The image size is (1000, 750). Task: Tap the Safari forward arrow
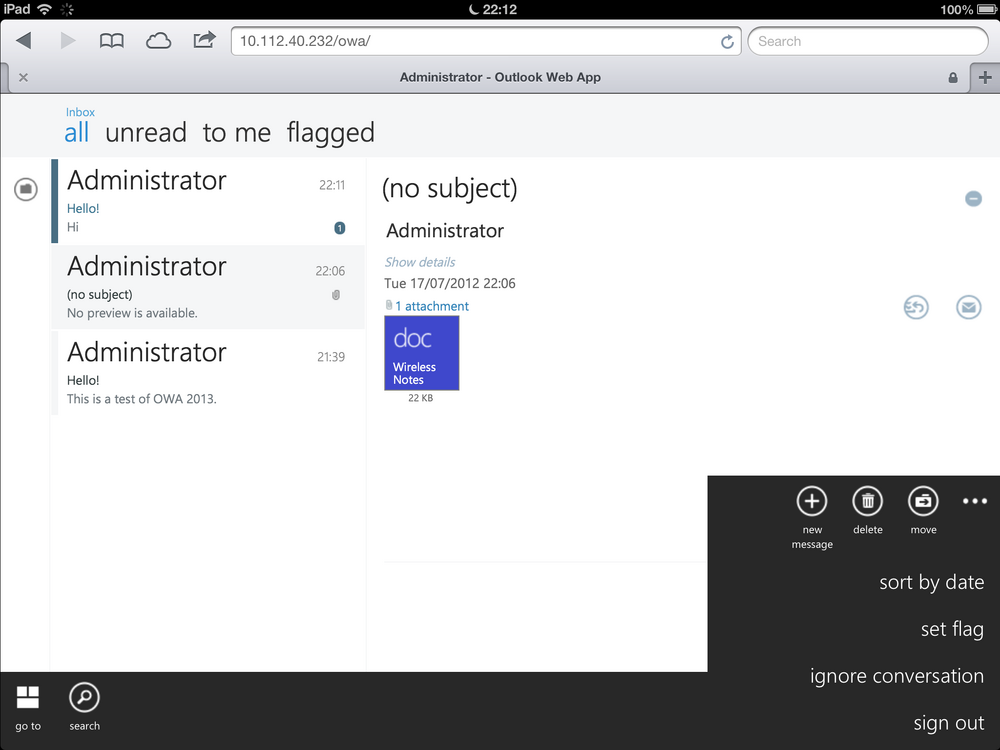68,41
